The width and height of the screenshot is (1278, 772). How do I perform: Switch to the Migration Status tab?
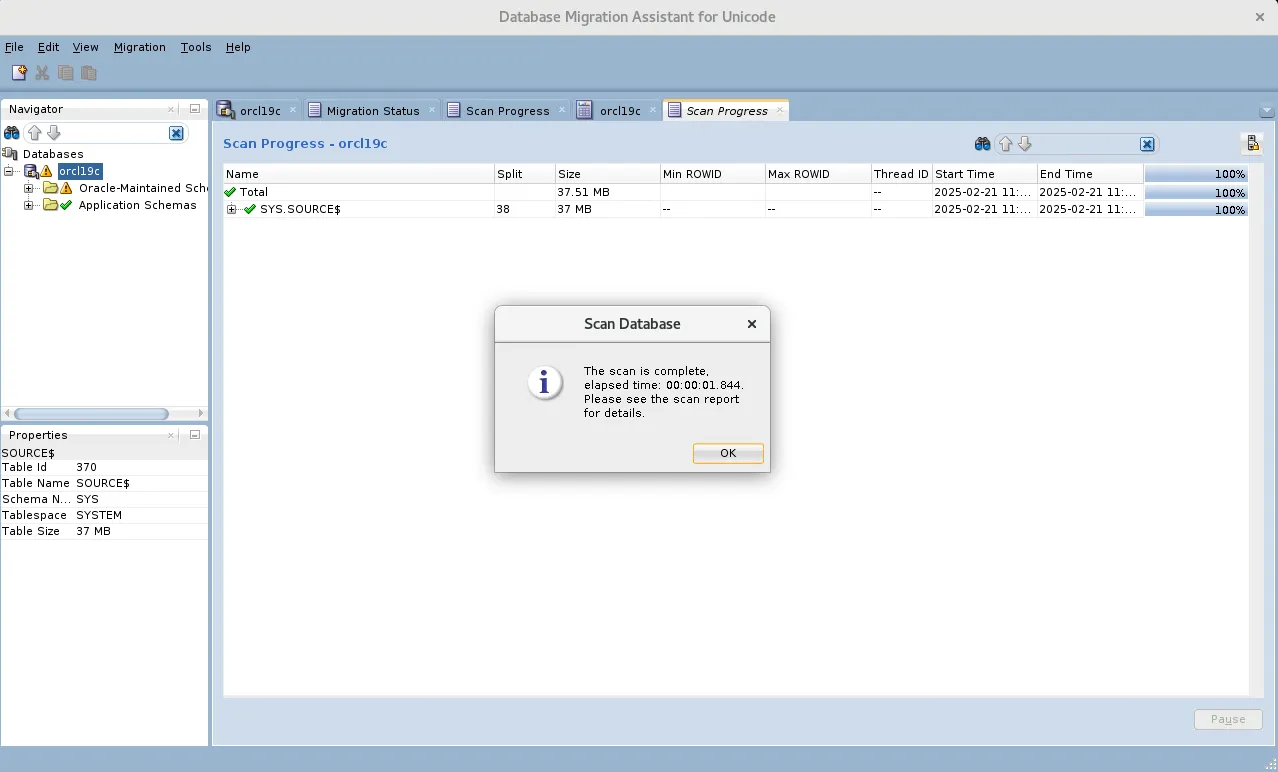point(372,111)
